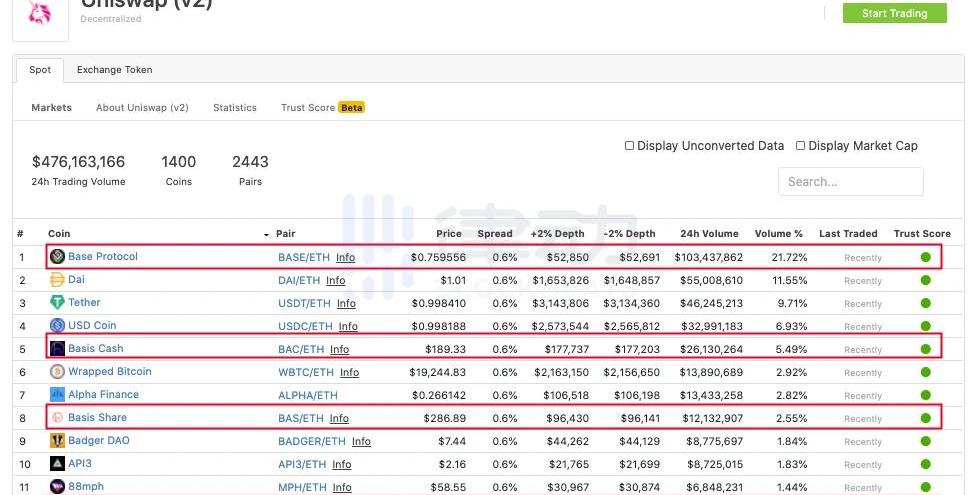Image resolution: width=980 pixels, height=495 pixels.
Task: Click the Dai coin icon
Action: pos(58,279)
